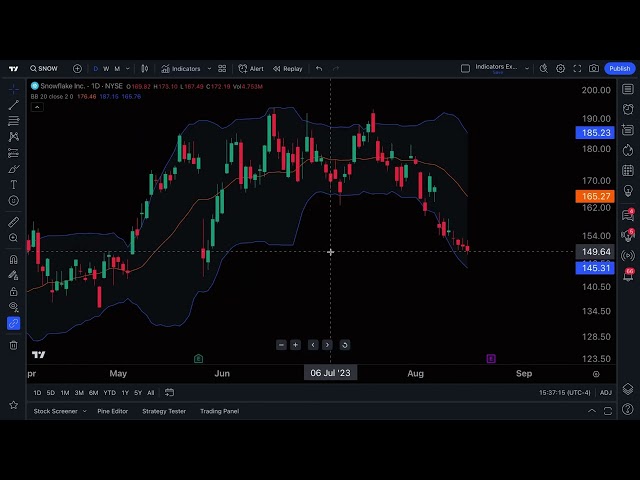
Task: Remove drawings with trash icon
Action: (x=13, y=345)
